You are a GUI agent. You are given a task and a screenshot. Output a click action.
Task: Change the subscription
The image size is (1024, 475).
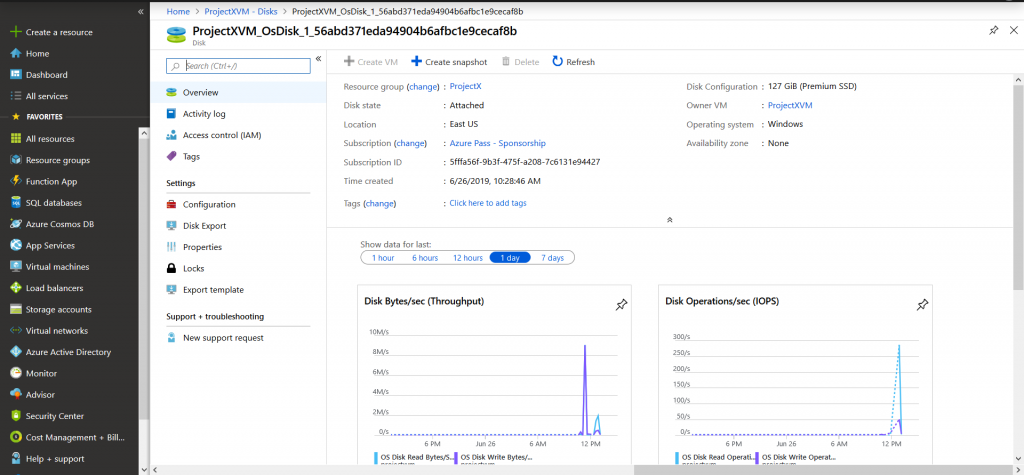click(410, 143)
